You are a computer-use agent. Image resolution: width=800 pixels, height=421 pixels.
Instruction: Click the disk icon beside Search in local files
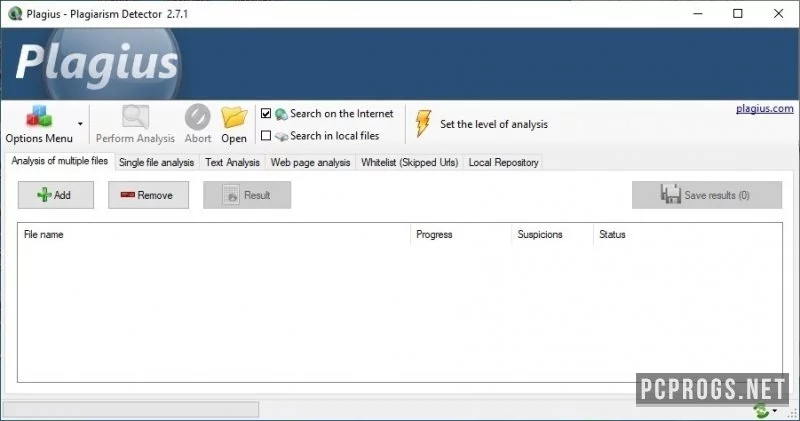(x=281, y=136)
